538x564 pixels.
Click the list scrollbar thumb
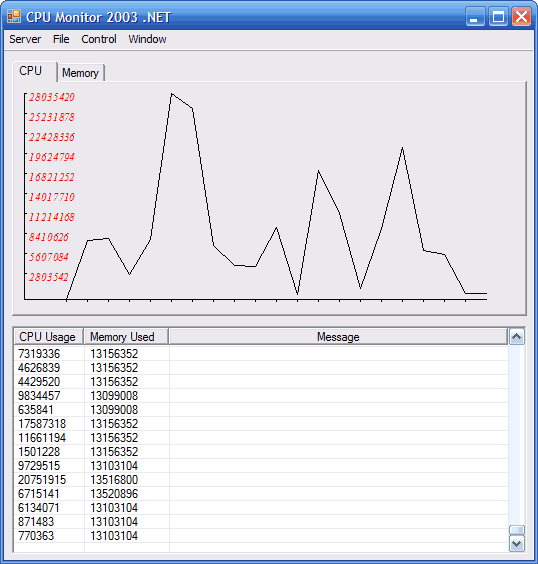[x=517, y=531]
